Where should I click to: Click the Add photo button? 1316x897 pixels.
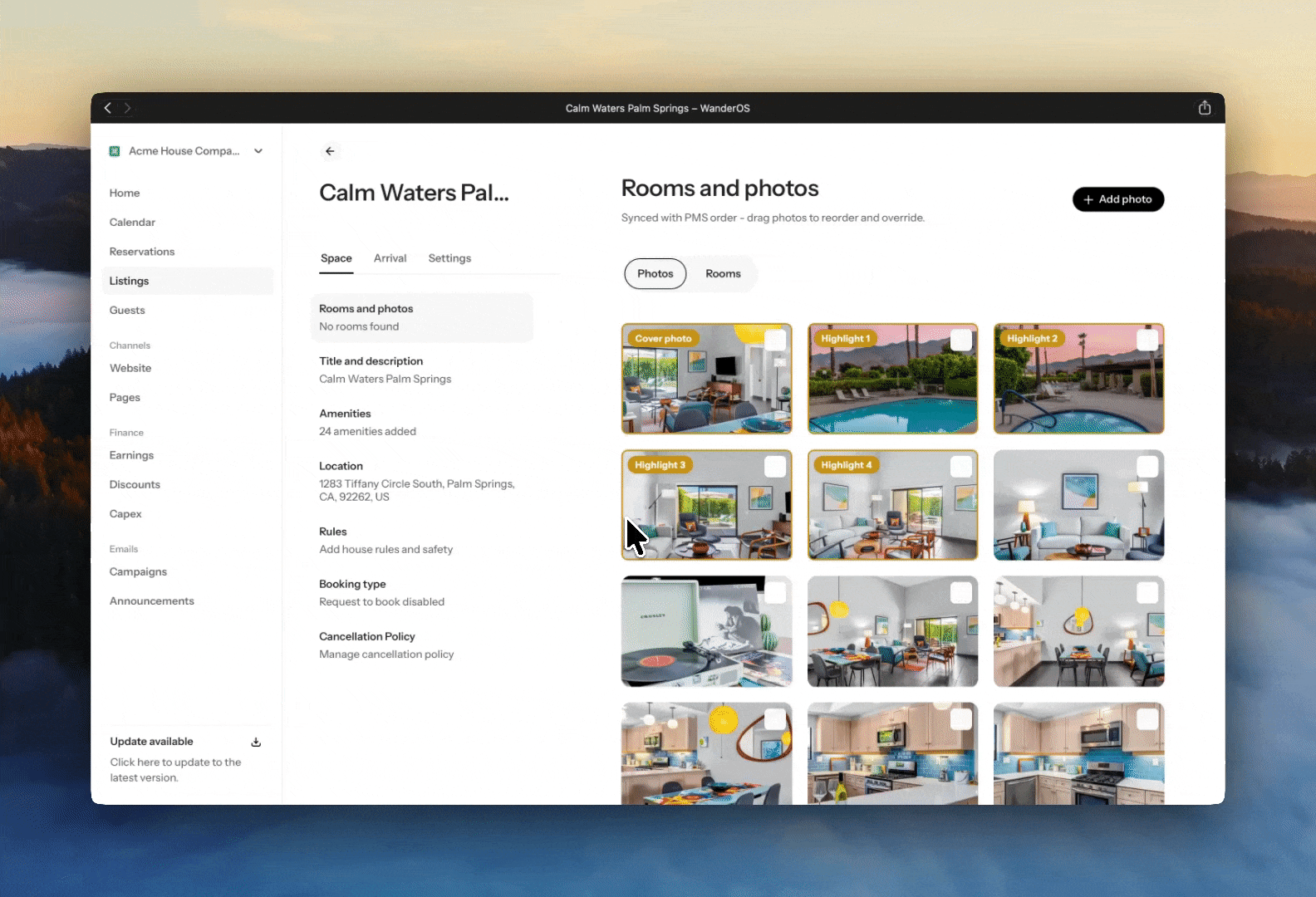pos(1118,199)
